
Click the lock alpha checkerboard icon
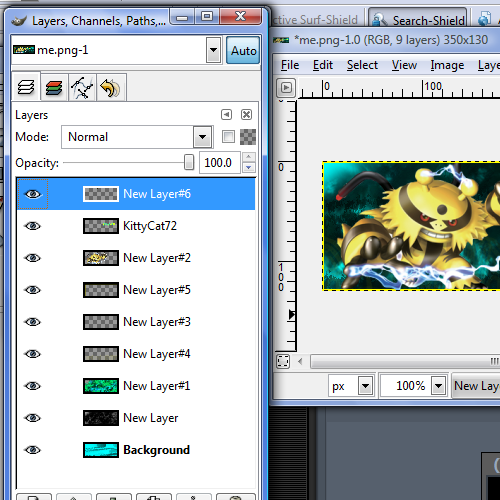(x=248, y=137)
